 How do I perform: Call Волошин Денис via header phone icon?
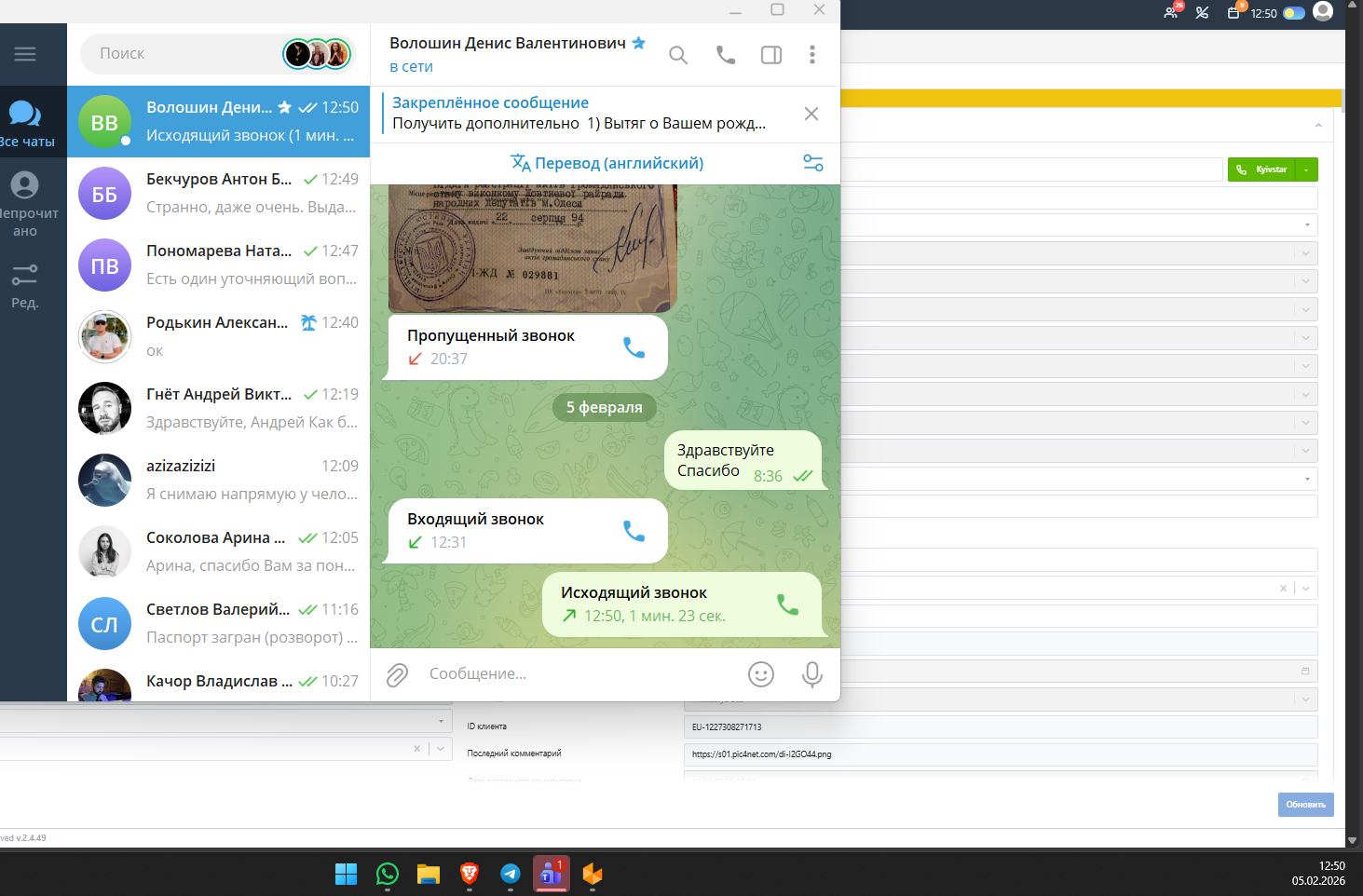pyautogui.click(x=726, y=55)
